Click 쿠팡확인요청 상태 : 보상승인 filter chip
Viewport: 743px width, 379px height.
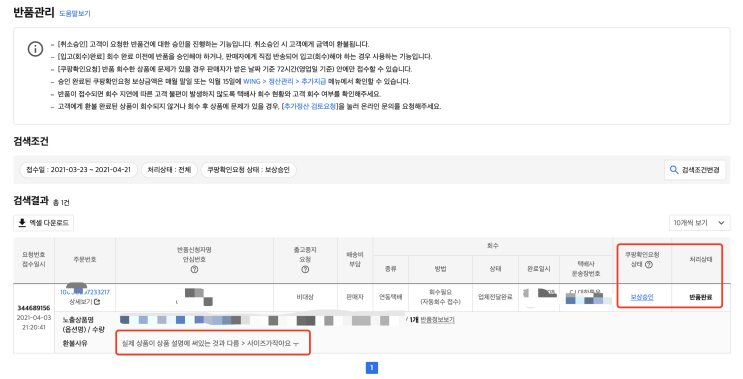point(248,170)
